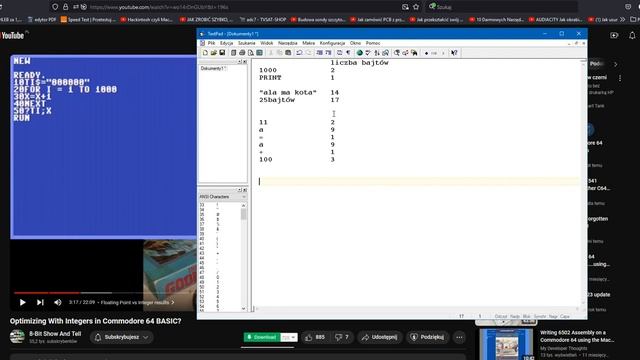Click the browser search box Szukaj
This screenshot has height=360, width=640.
tap(502, 7)
